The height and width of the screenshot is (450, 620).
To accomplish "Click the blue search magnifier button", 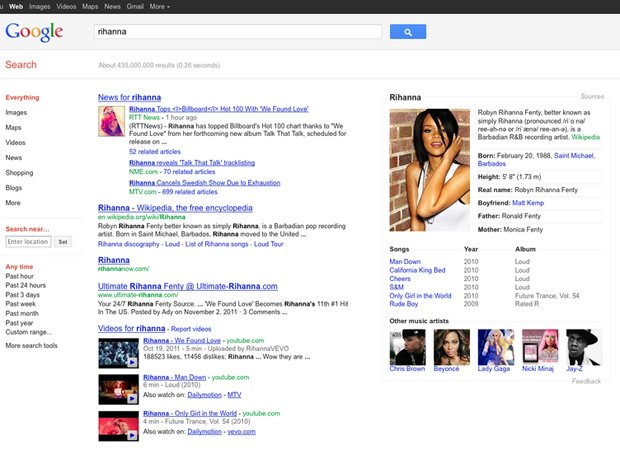I will pyautogui.click(x=408, y=32).
